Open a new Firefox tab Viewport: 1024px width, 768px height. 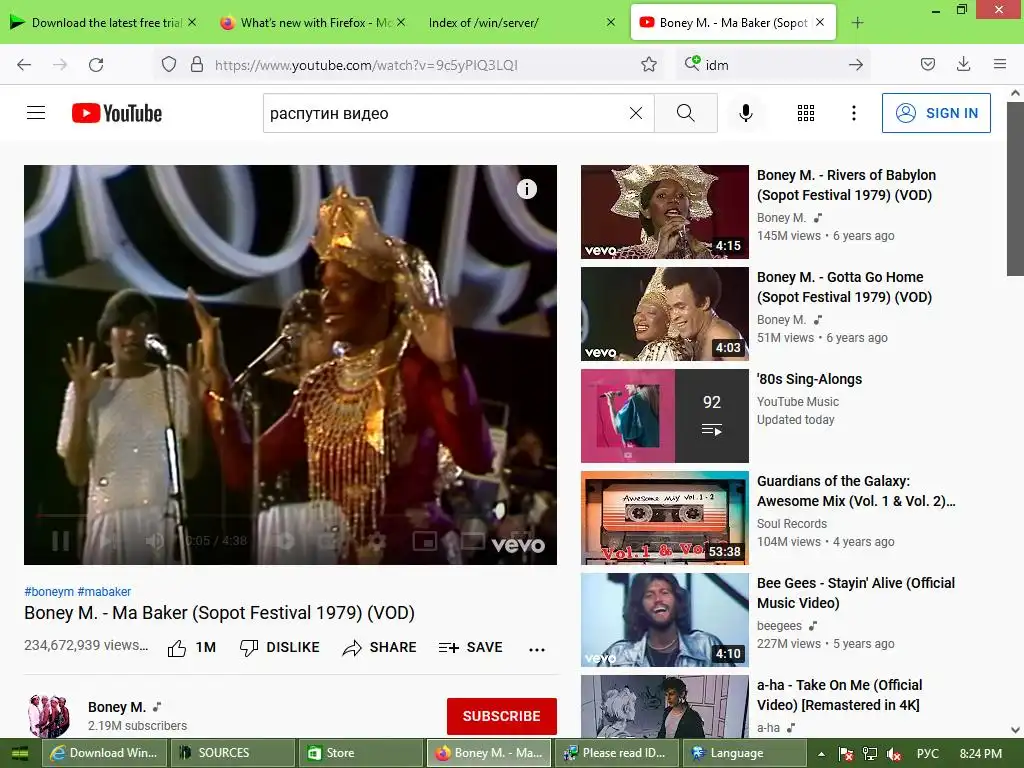(x=857, y=23)
